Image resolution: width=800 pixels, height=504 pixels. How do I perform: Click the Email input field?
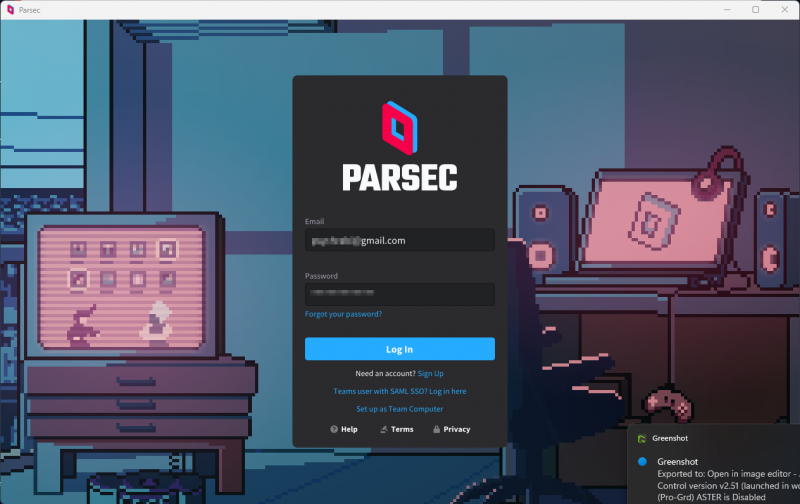click(x=399, y=240)
